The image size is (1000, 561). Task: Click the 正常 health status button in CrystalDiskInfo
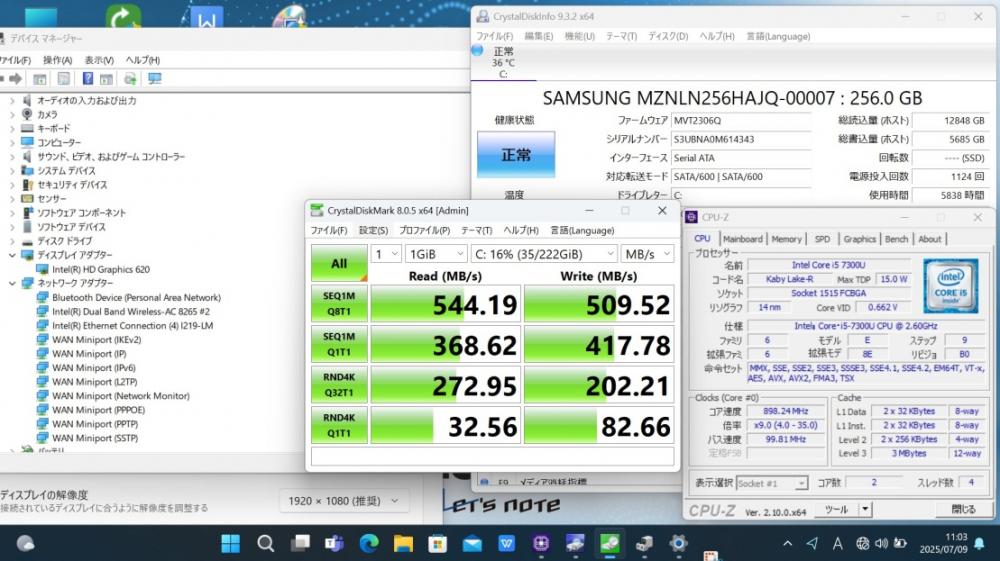(516, 154)
